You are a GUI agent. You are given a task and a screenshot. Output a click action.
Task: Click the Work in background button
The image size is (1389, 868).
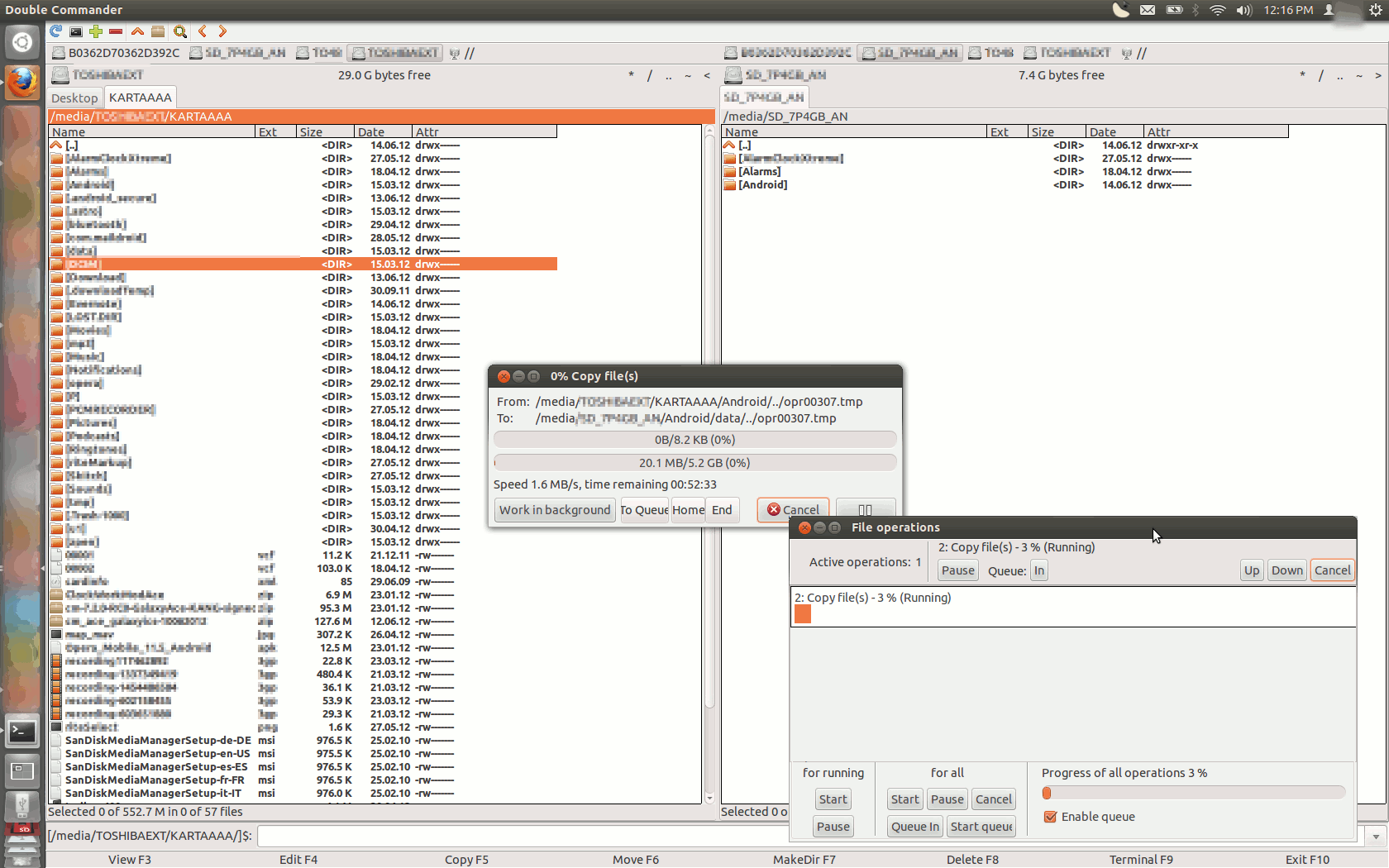click(x=554, y=510)
